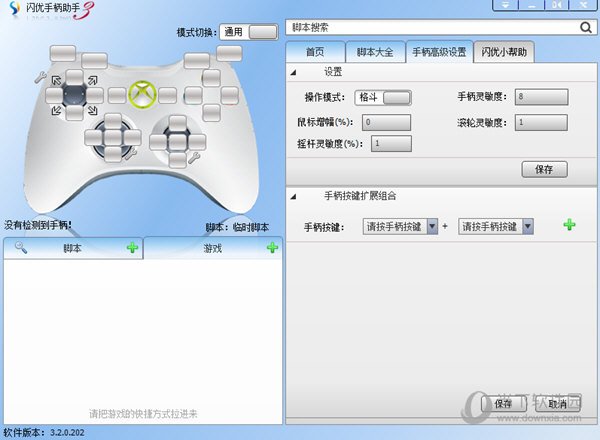
Task: Click the 脚本搜索 search field
Action: pyautogui.click(x=441, y=28)
